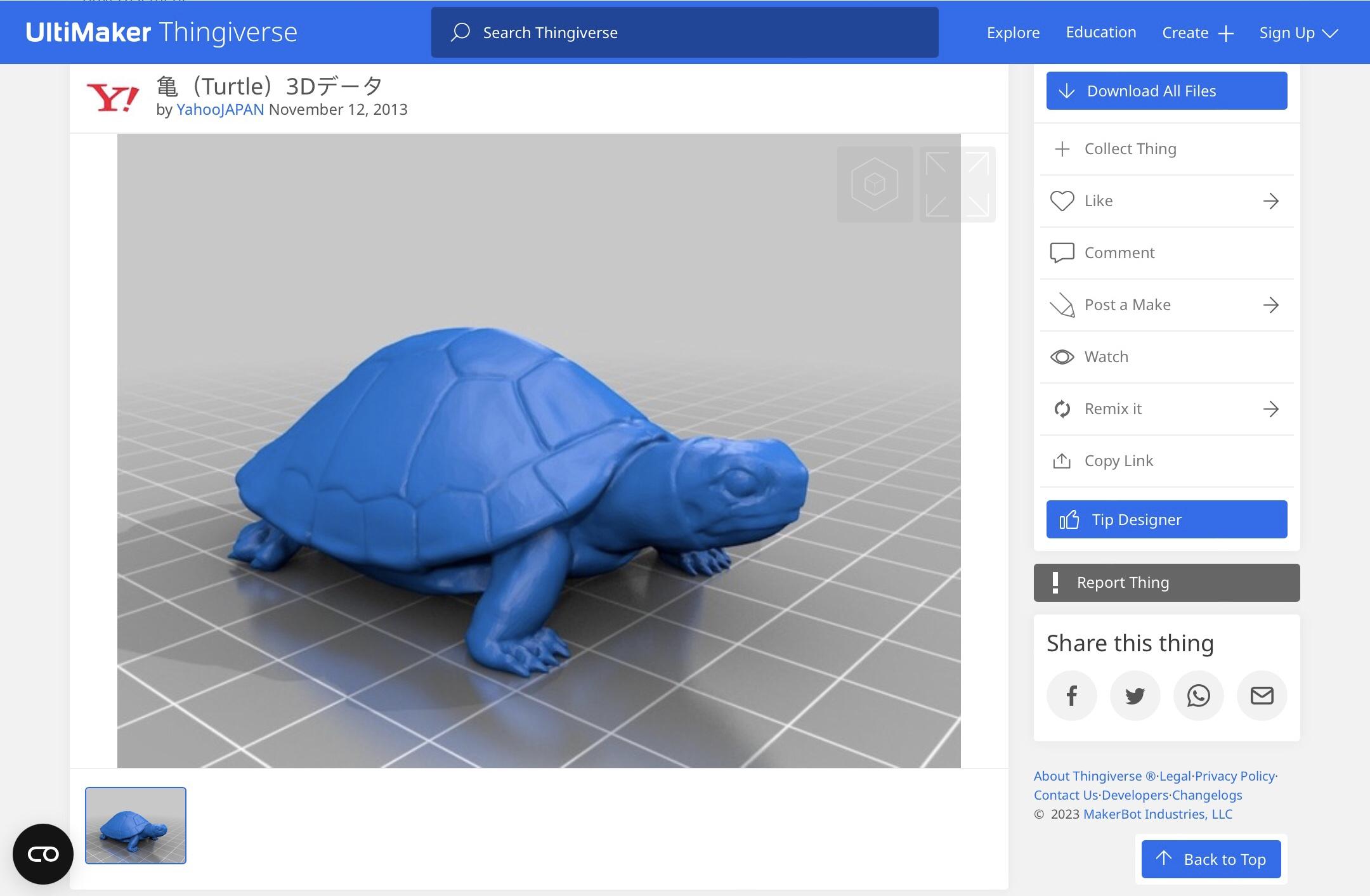Image resolution: width=1370 pixels, height=896 pixels.
Task: Expand the Sign Up dropdown
Action: tap(1298, 33)
